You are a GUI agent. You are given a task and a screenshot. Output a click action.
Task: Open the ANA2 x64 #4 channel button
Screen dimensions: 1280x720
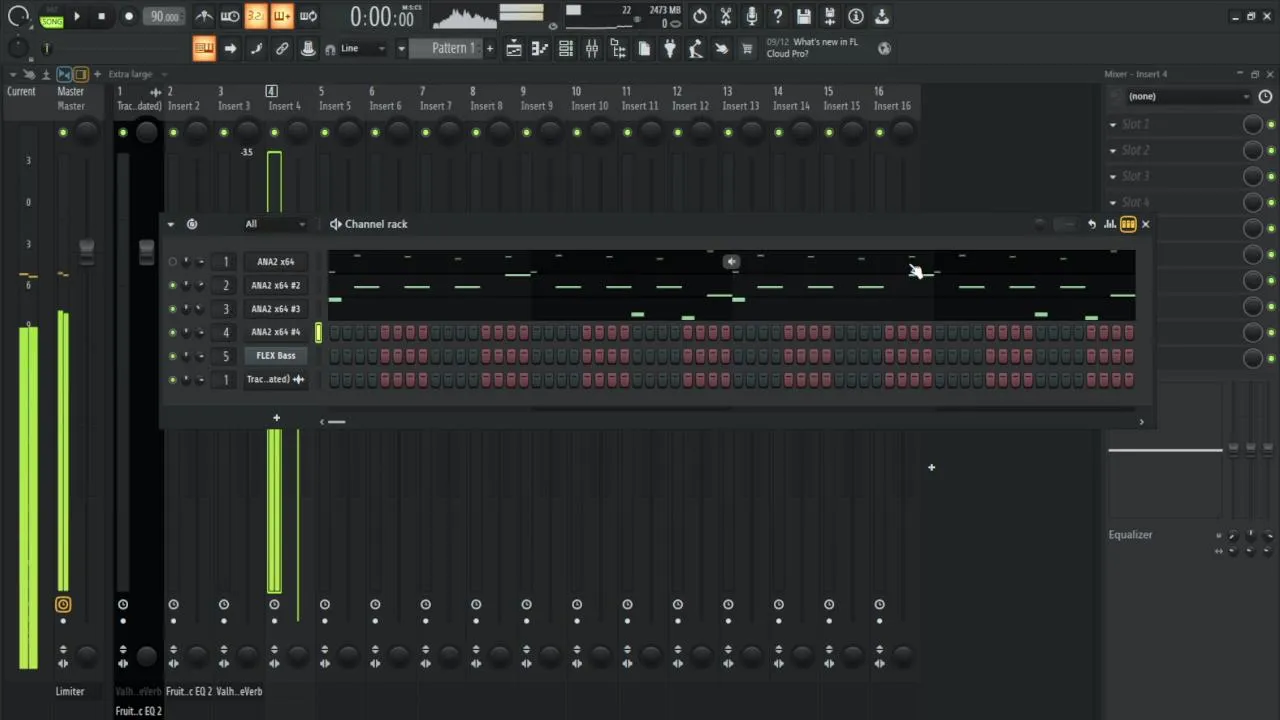point(275,332)
